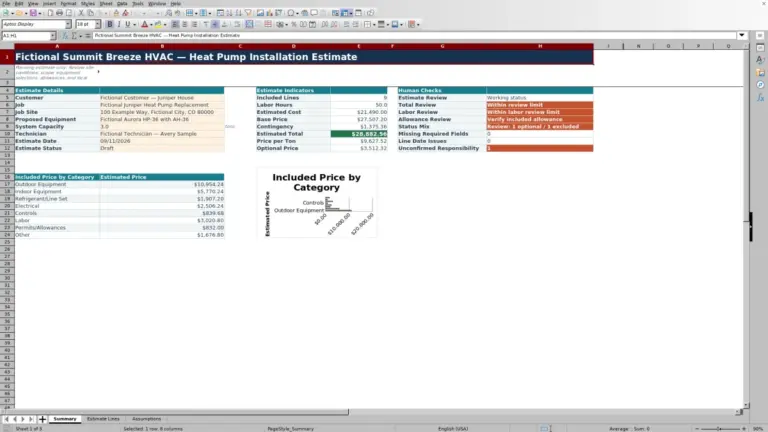Click the Add new sheet plus icon
768x432 pixels.
coord(42,419)
